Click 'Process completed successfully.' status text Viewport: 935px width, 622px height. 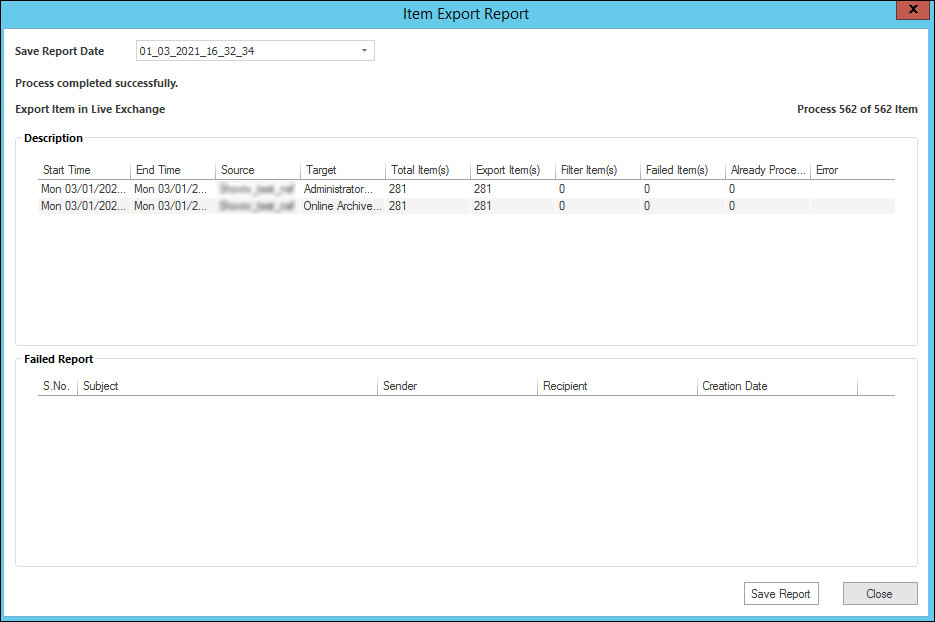97,83
